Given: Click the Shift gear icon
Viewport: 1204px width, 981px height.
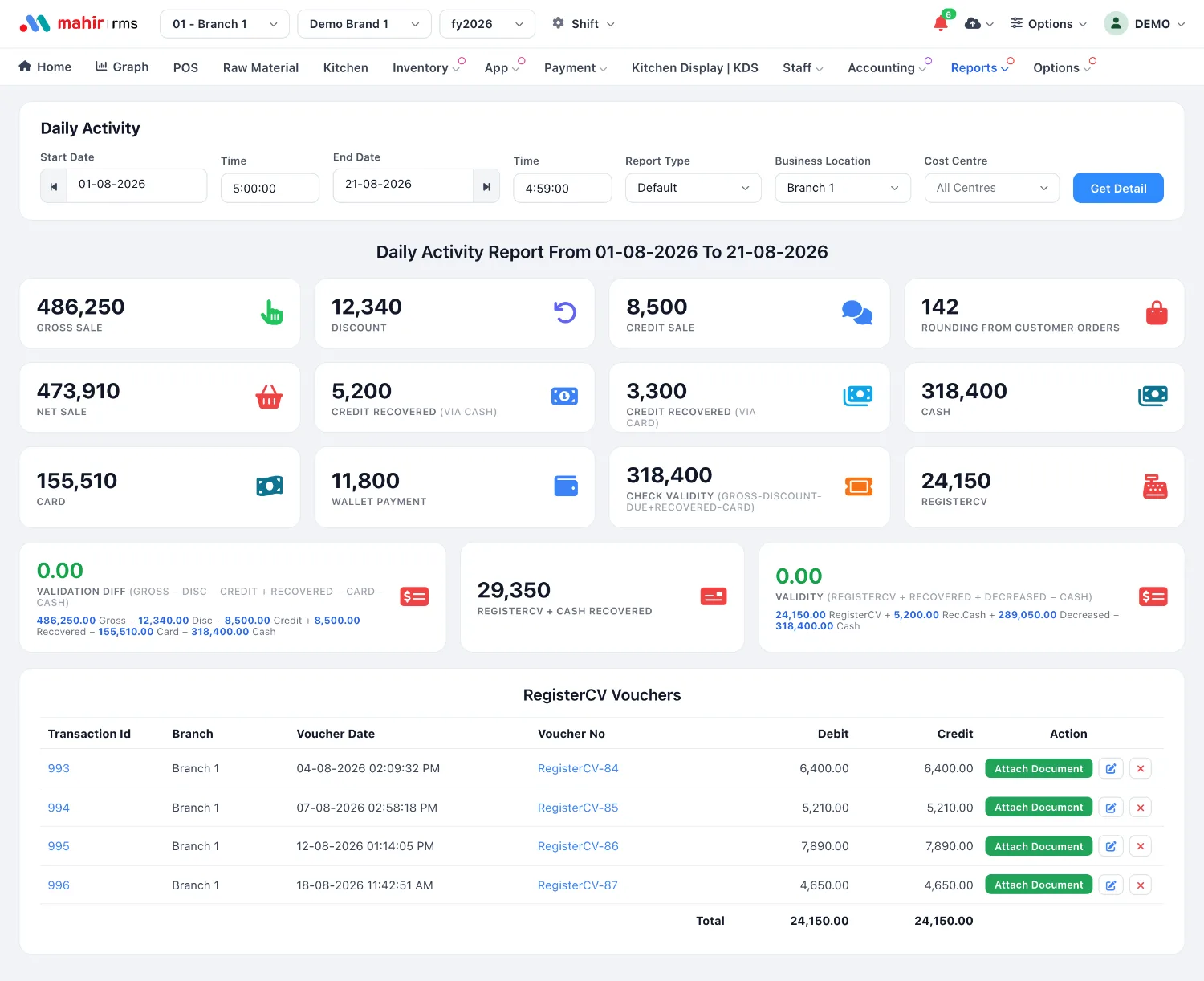Looking at the screenshot, I should pyautogui.click(x=558, y=23).
